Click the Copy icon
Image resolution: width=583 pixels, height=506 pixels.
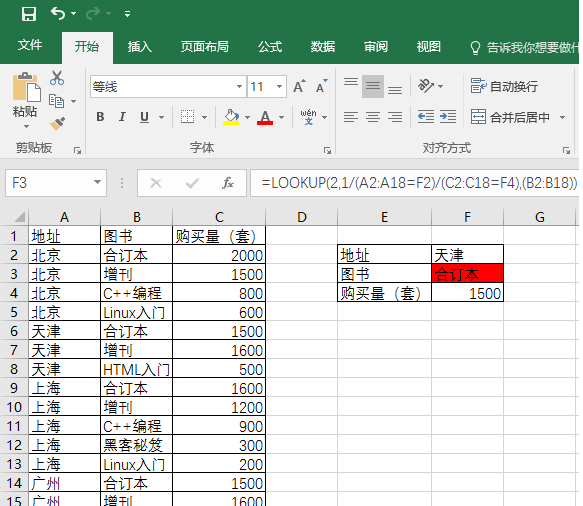coord(57,101)
